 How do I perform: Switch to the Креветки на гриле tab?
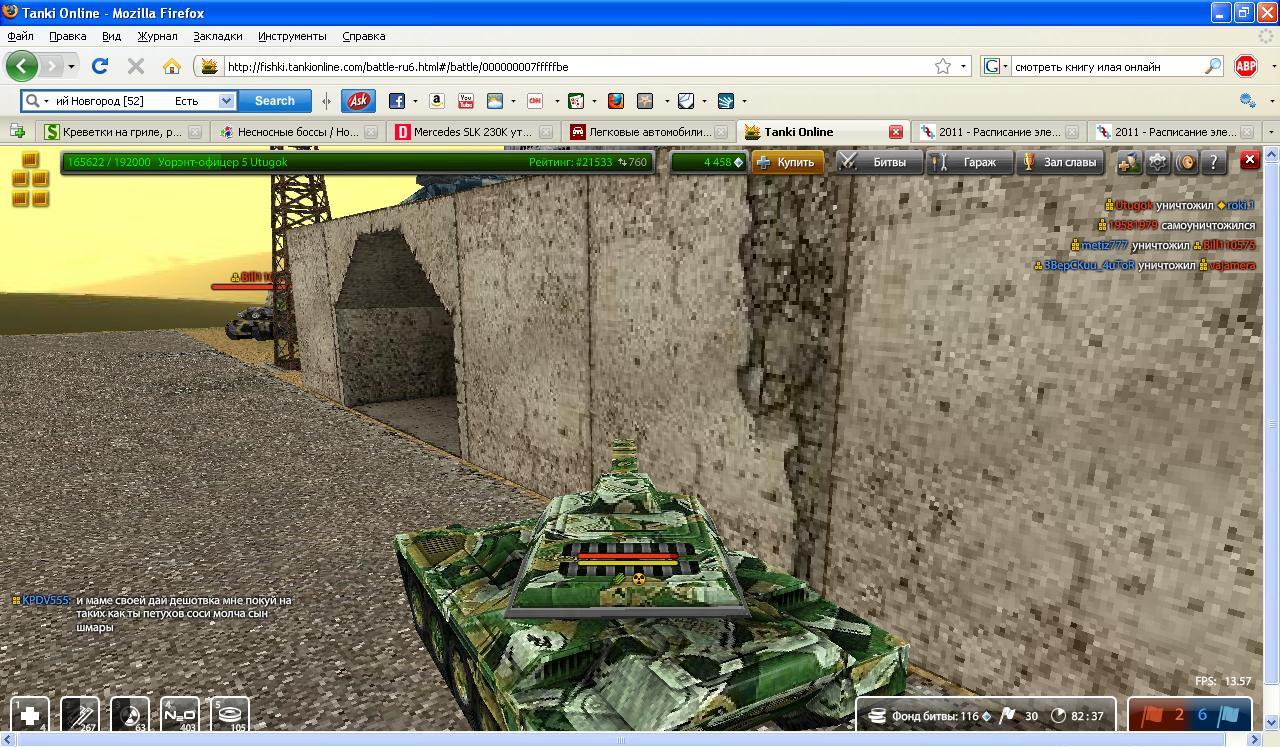(122, 132)
